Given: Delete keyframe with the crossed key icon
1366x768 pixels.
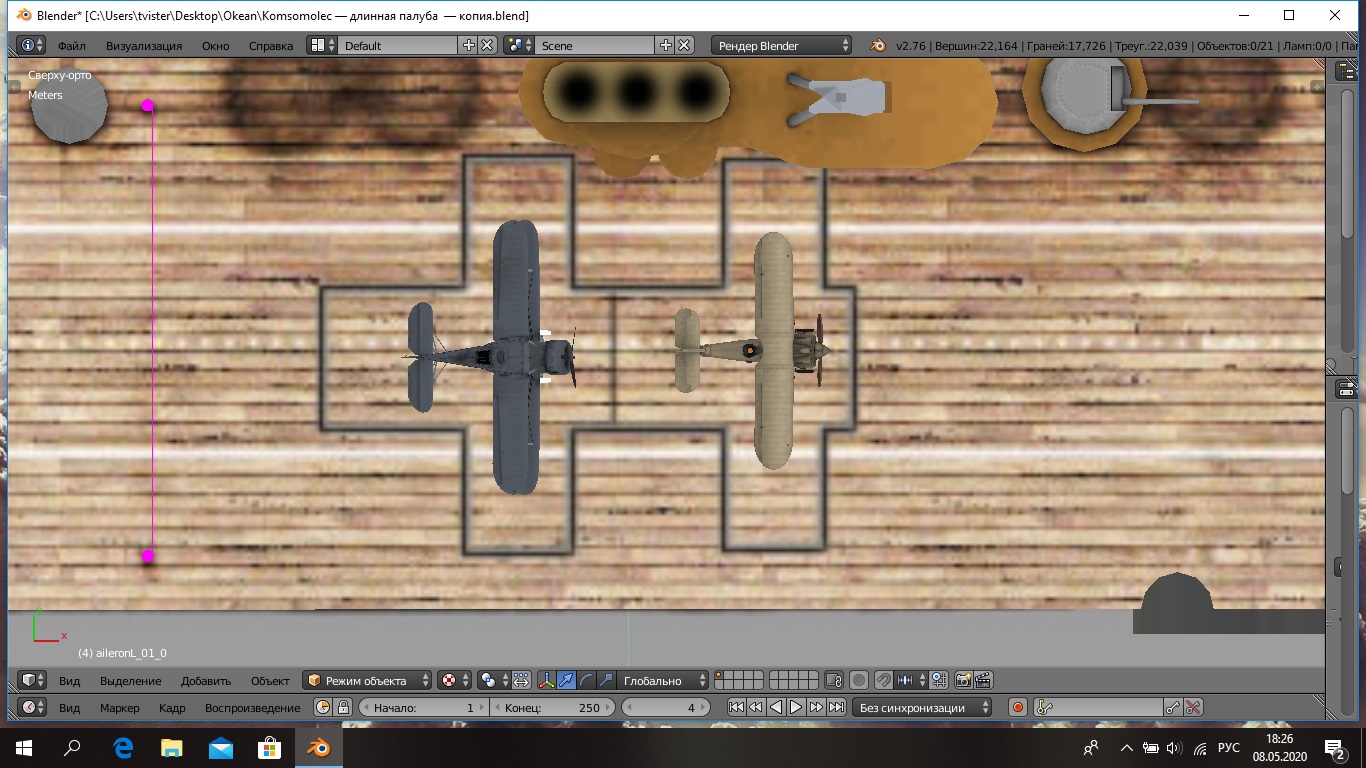Looking at the screenshot, I should coord(1193,707).
